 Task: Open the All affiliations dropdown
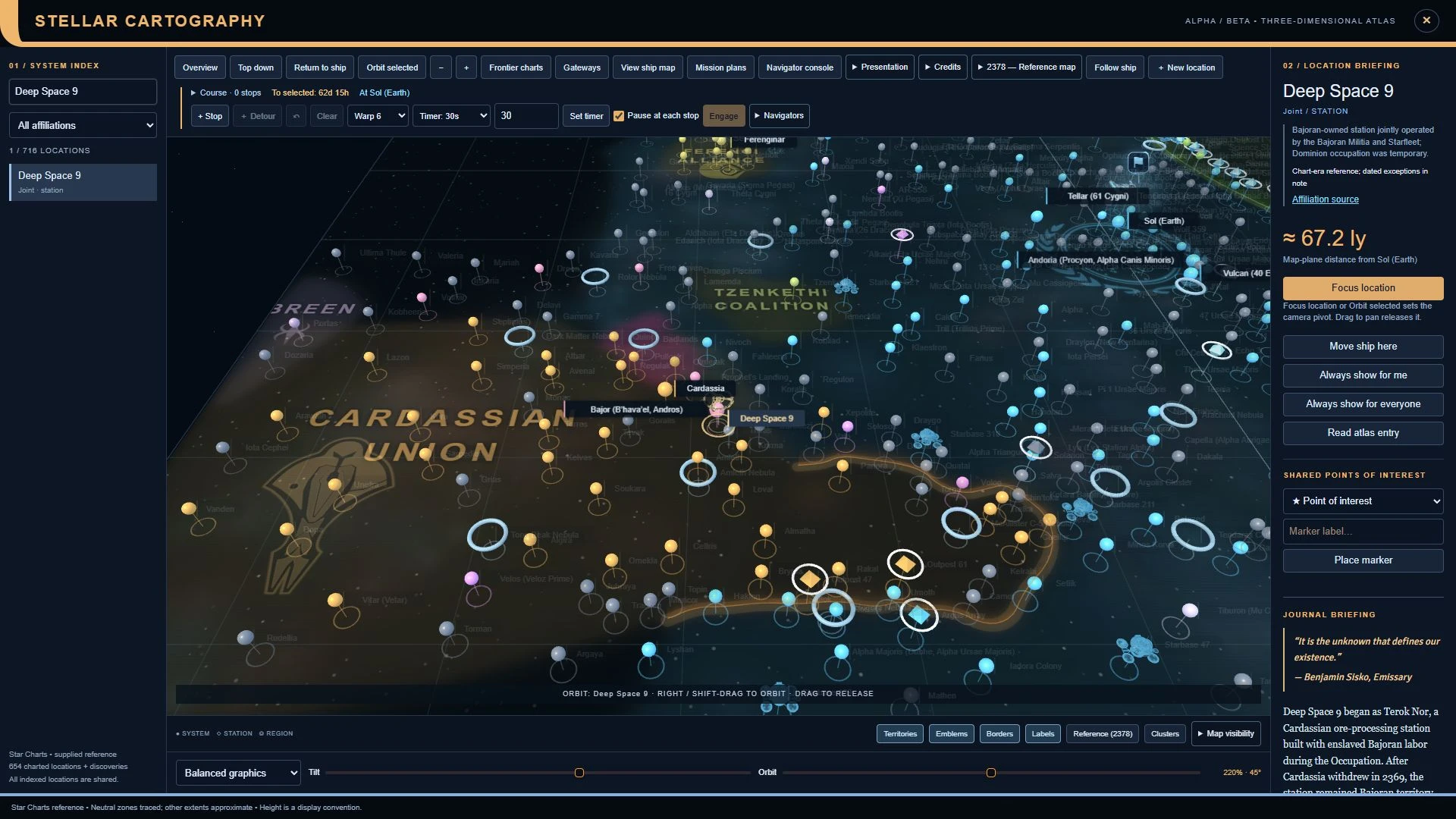[83, 125]
